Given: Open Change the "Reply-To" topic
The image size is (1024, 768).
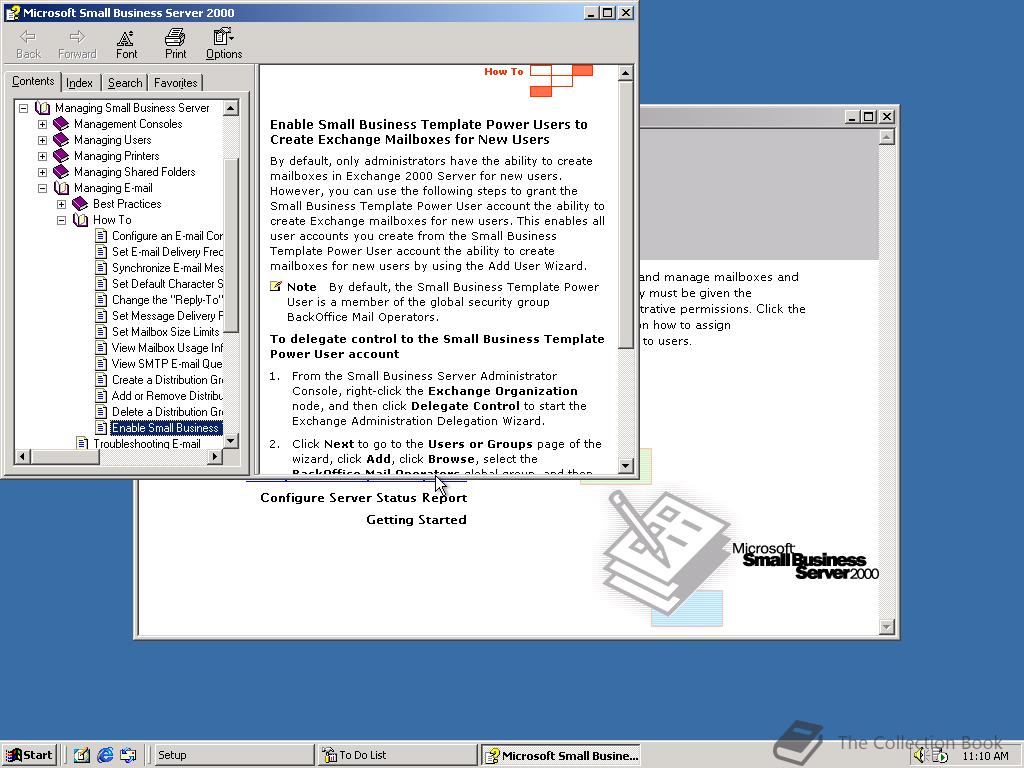Looking at the screenshot, I should pos(167,300).
